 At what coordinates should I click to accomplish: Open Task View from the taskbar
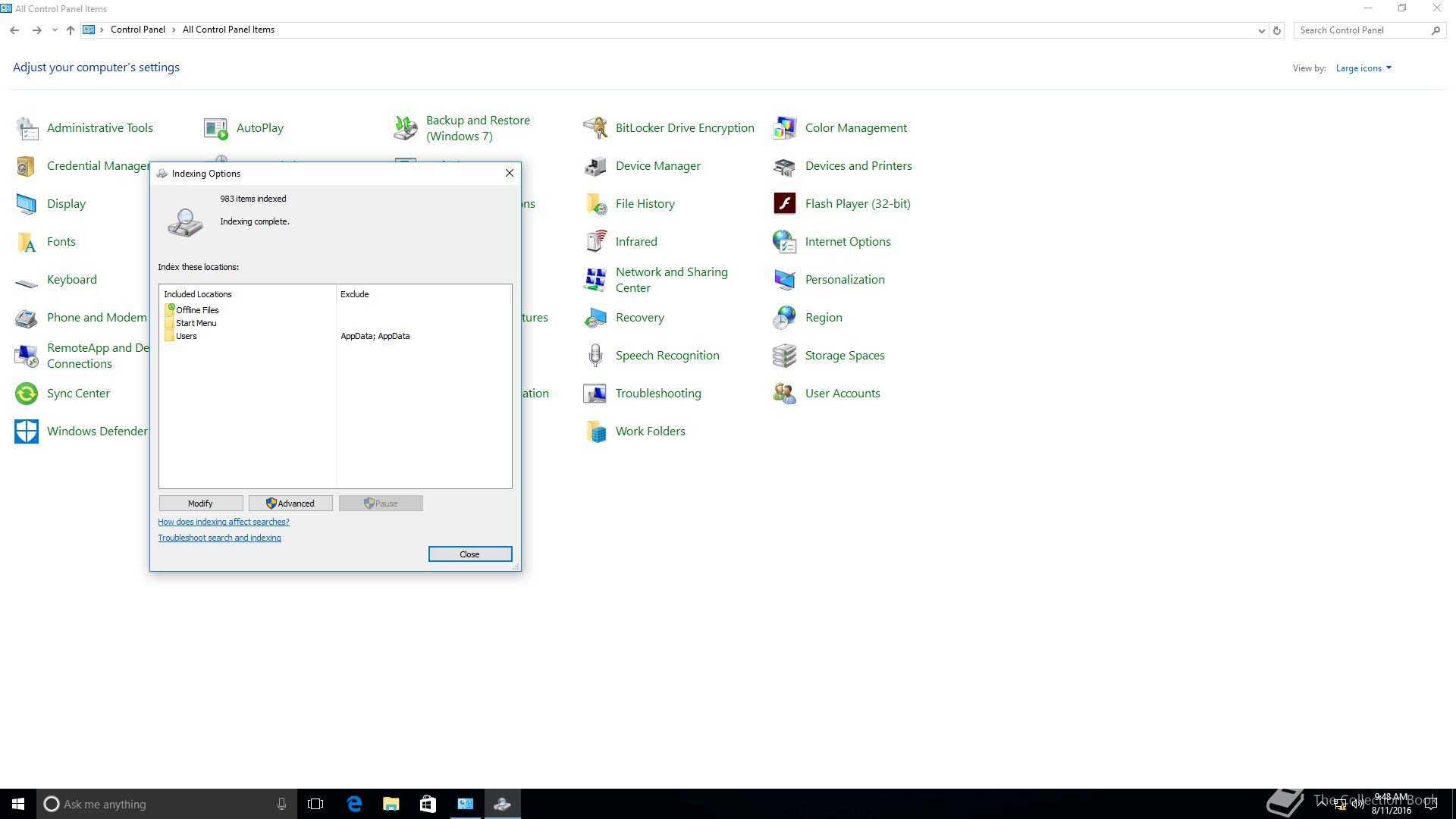click(x=315, y=804)
